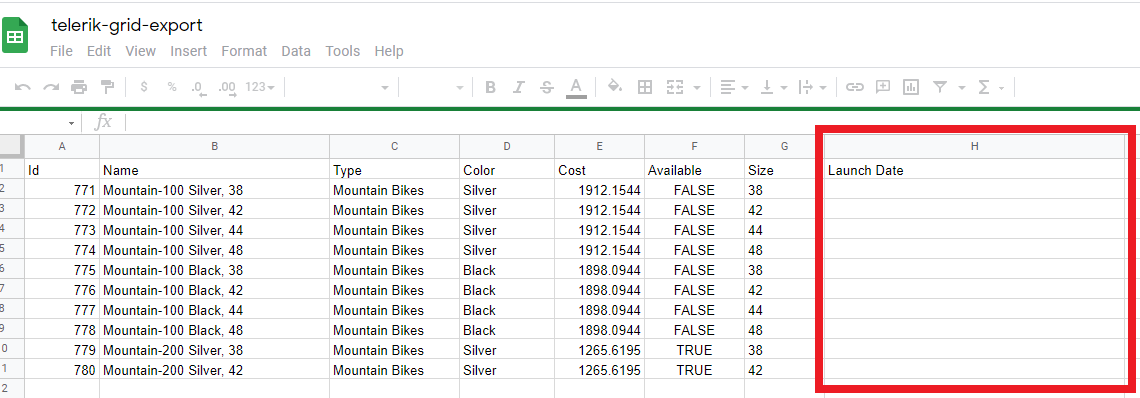This screenshot has height=398, width=1140.
Task: Expand filter views dropdown arrow
Action: coord(962,88)
